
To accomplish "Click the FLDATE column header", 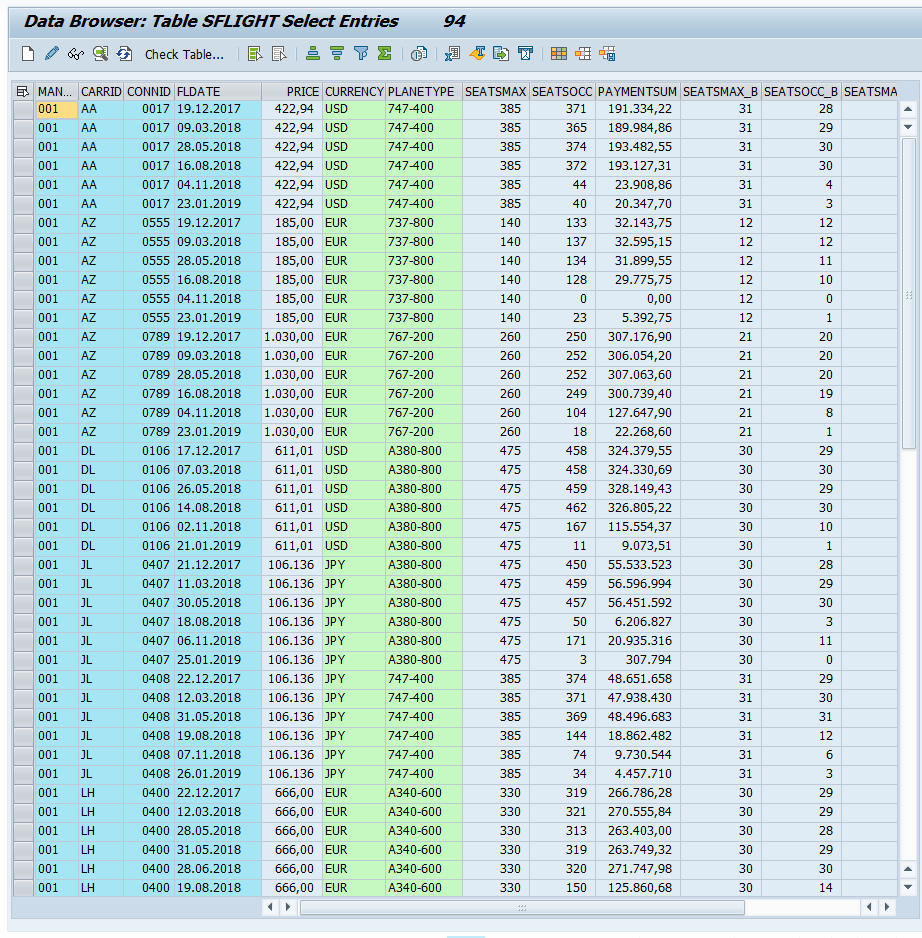I will pos(218,92).
